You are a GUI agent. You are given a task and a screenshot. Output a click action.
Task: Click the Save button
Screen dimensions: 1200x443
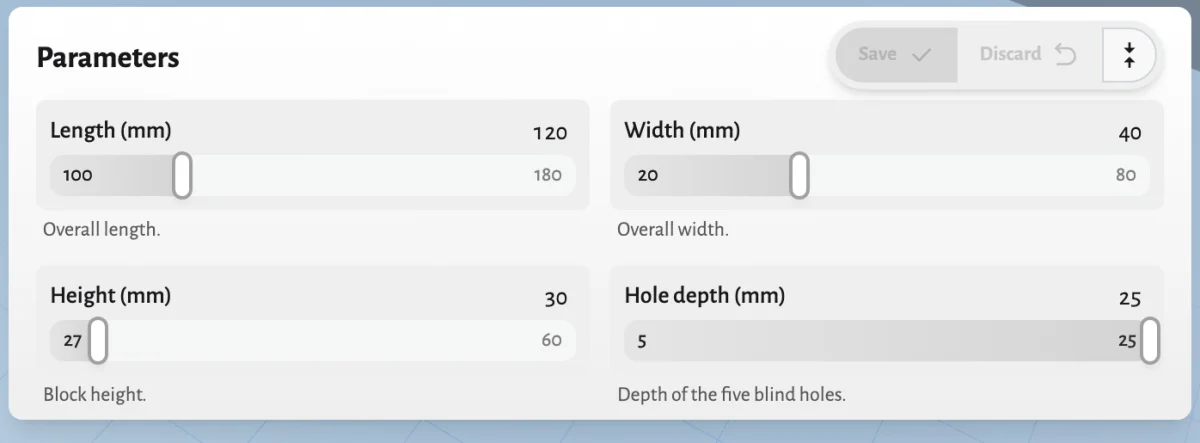[896, 54]
